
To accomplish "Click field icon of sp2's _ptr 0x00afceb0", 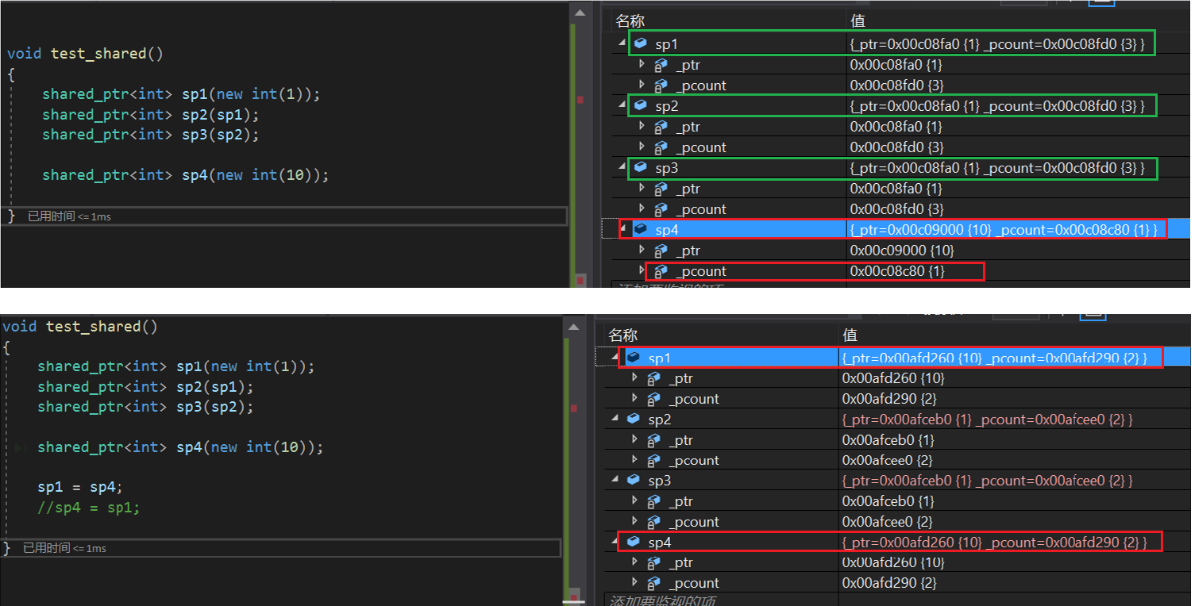I will click(653, 439).
